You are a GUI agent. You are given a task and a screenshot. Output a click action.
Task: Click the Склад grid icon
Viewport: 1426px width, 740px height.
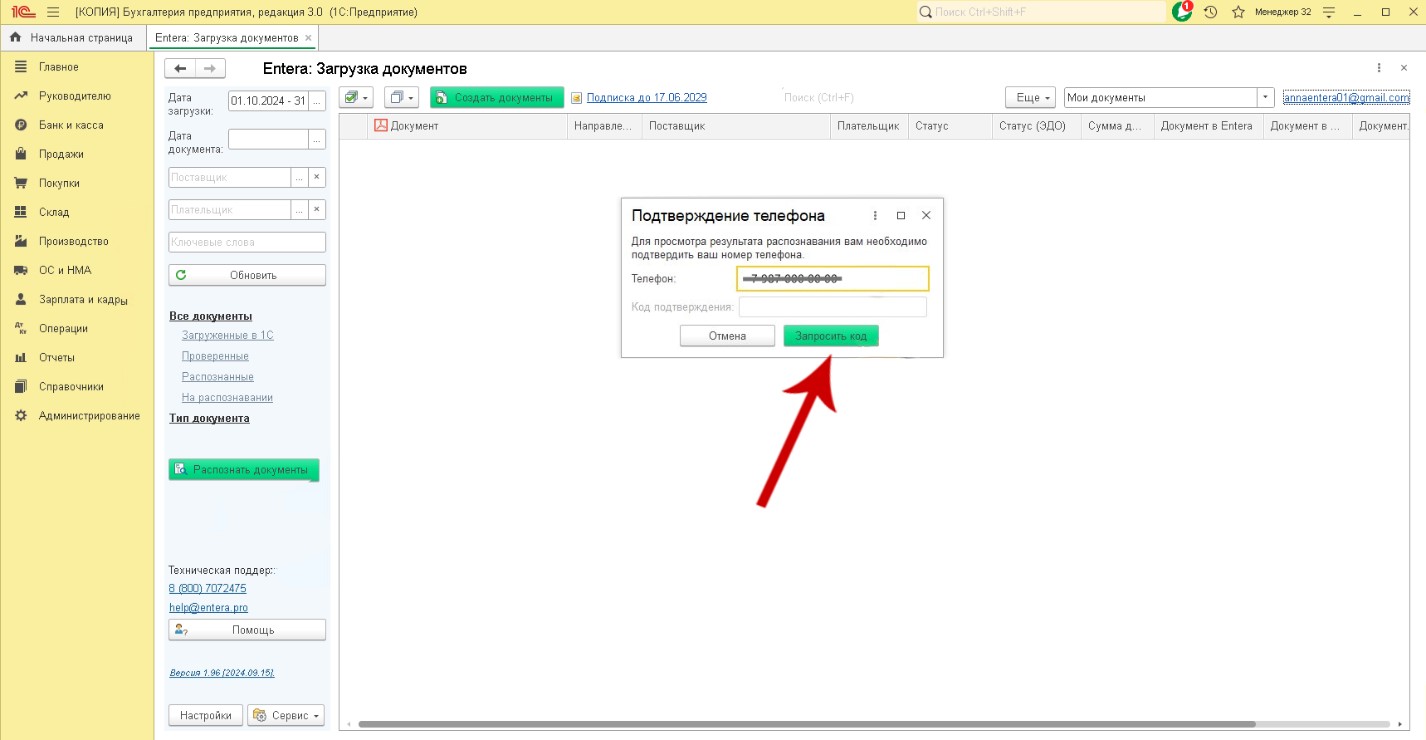(x=20, y=212)
